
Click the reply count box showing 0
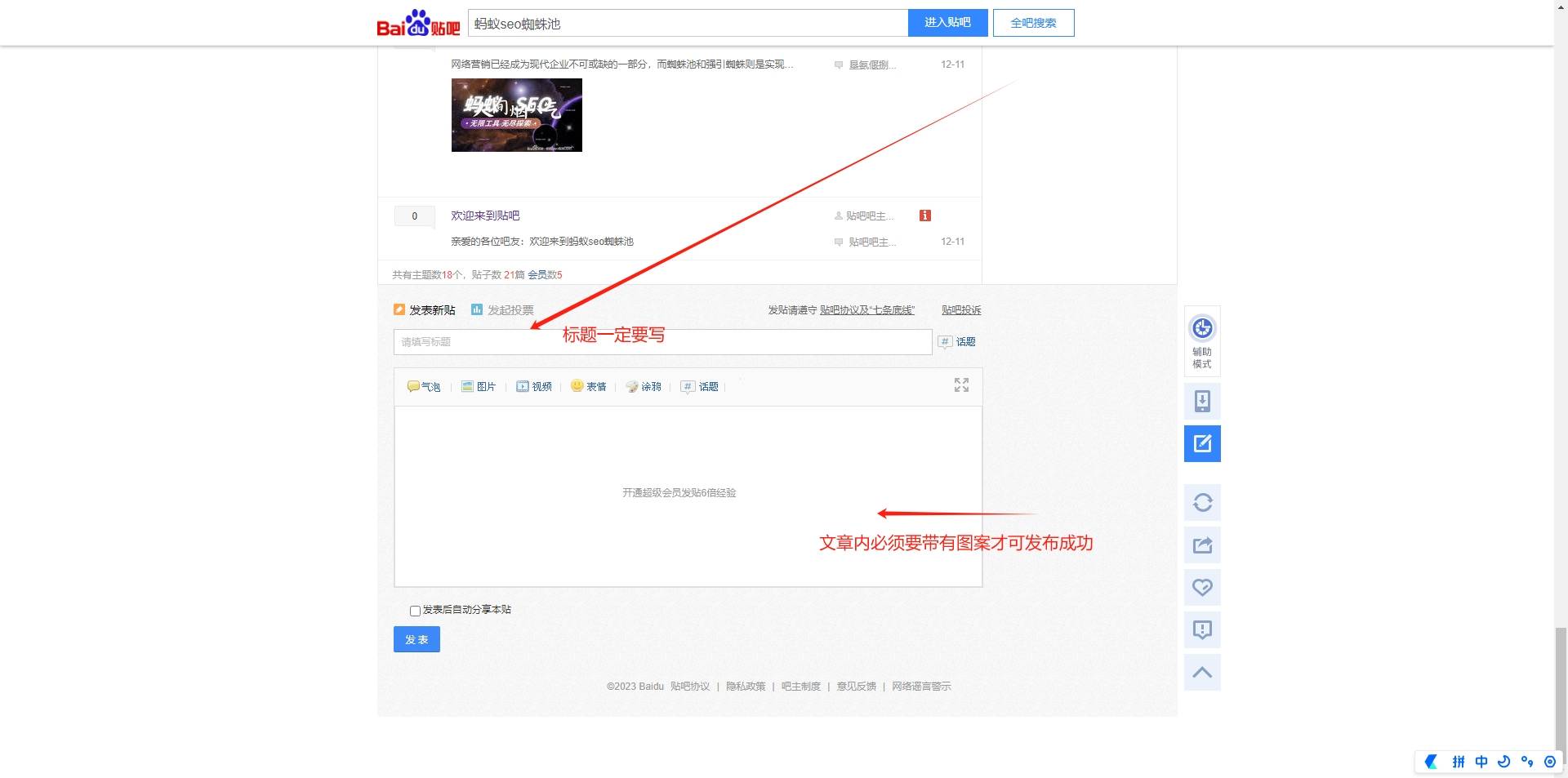tap(414, 216)
